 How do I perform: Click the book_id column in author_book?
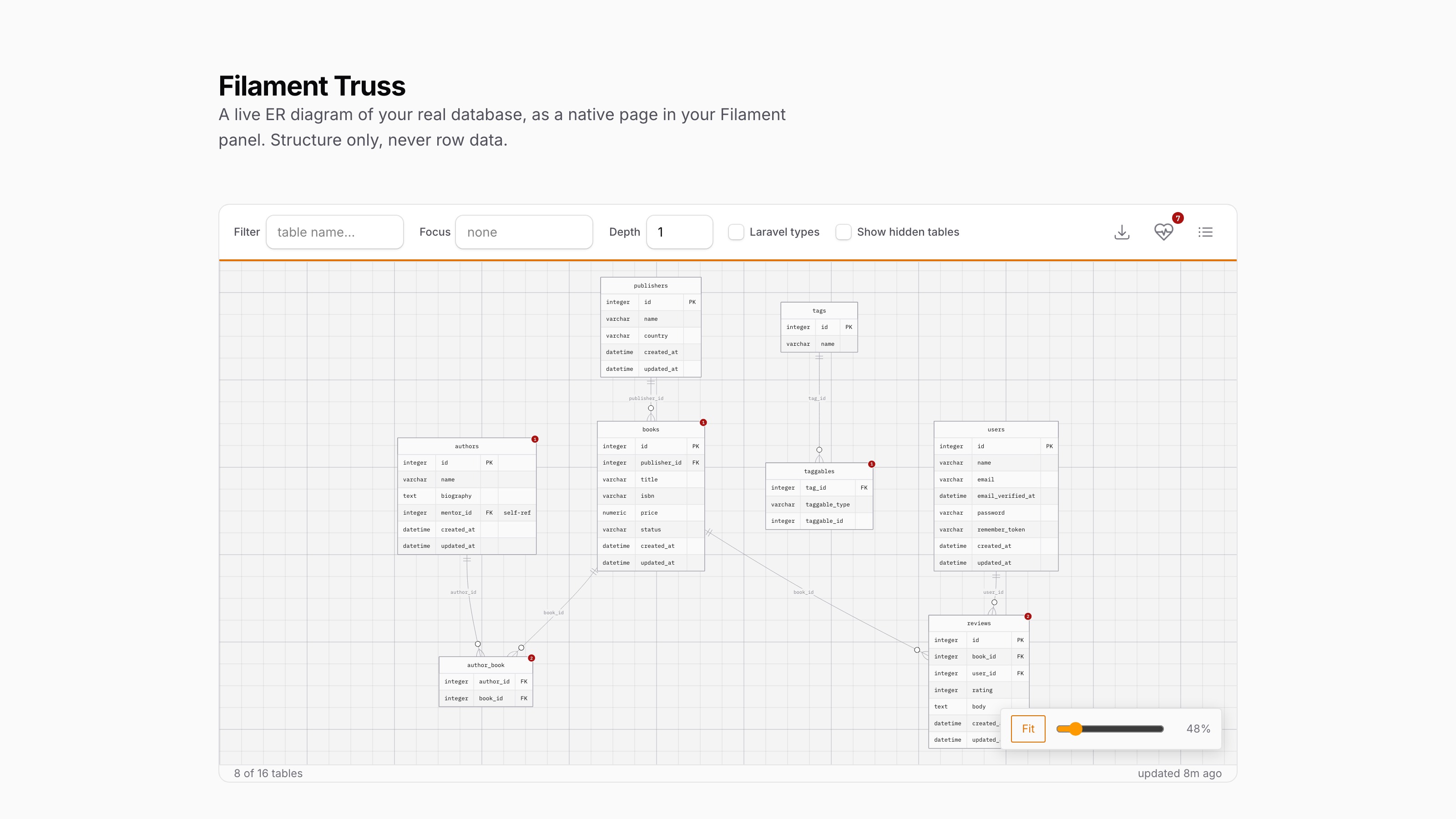point(485,698)
